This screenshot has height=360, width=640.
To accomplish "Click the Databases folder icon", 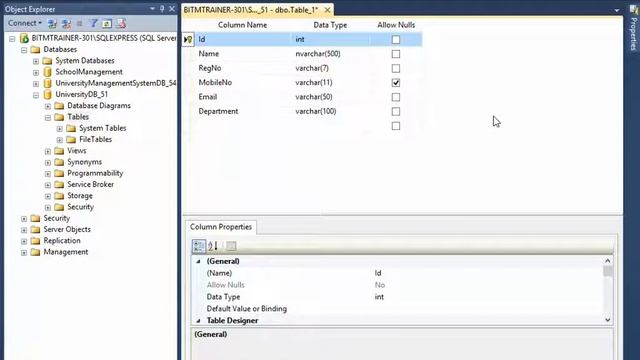I will (36, 49).
